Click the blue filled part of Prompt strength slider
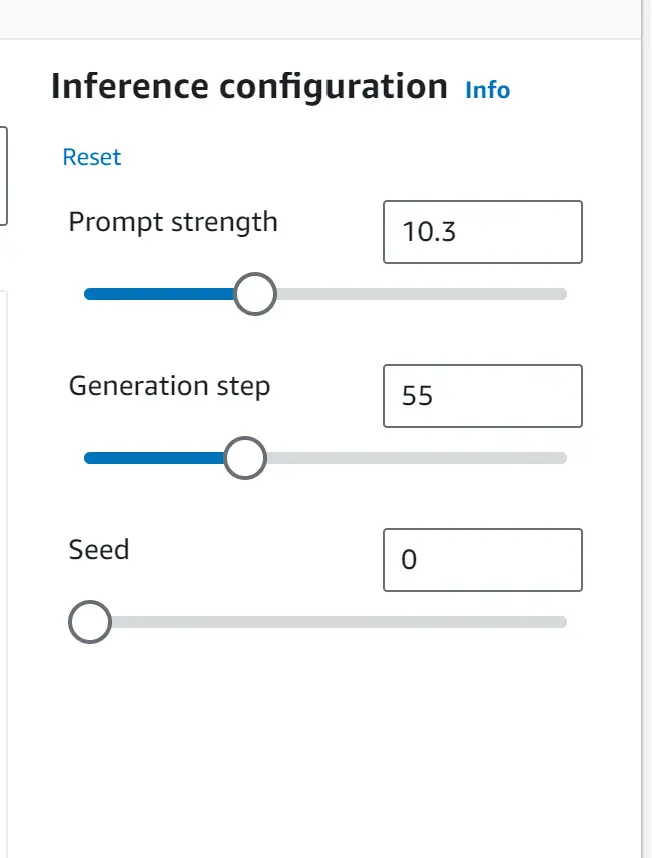This screenshot has height=858, width=652. (x=160, y=294)
